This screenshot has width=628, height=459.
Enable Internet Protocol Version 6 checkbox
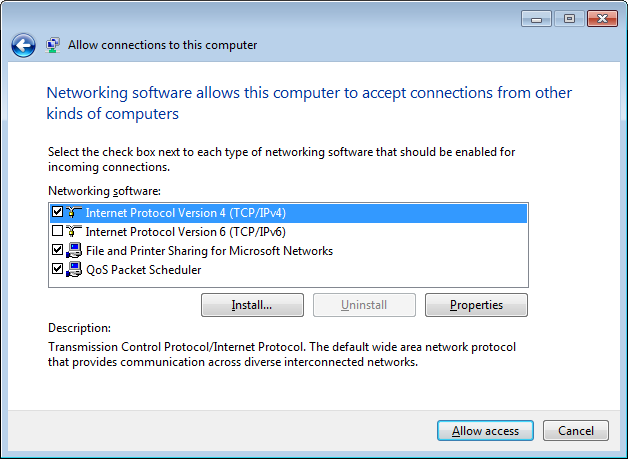pos(57,231)
